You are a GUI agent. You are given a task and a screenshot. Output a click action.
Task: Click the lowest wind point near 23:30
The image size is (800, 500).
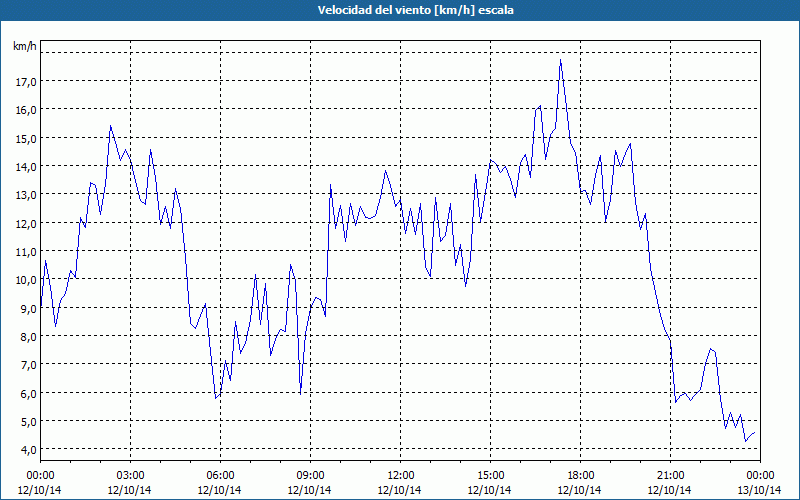[x=745, y=440]
